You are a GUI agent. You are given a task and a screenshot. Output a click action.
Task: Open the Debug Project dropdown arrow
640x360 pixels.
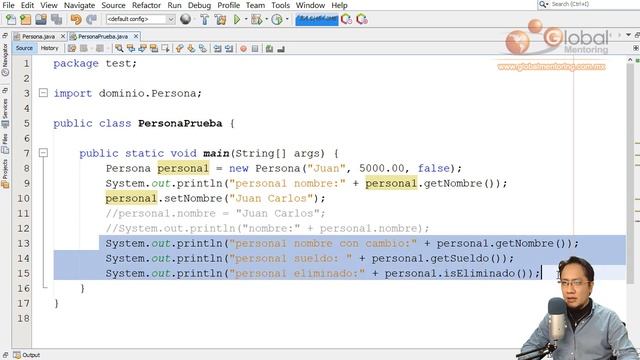coord(266,19)
